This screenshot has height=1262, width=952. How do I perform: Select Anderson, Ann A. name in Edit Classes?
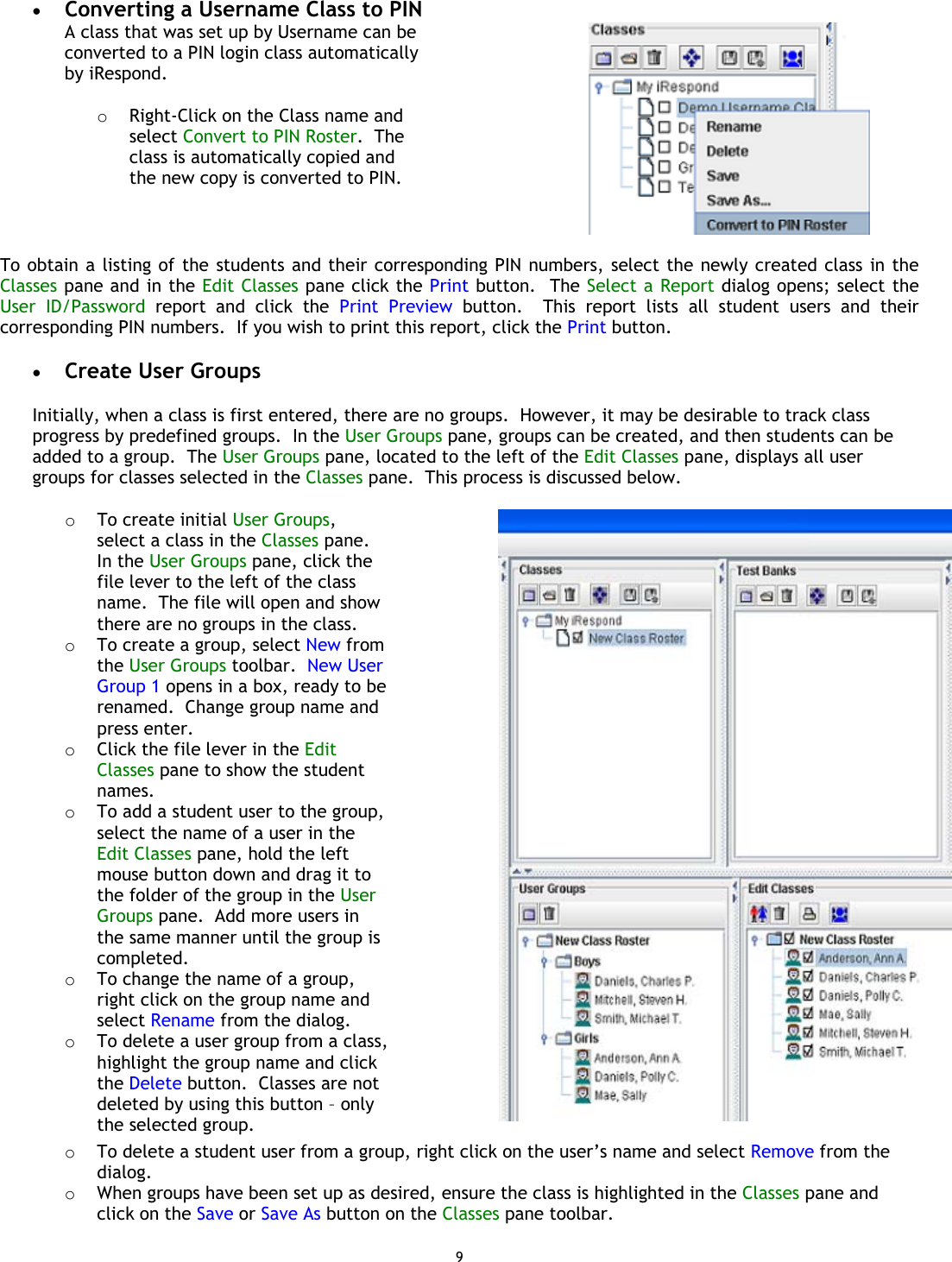[862, 957]
